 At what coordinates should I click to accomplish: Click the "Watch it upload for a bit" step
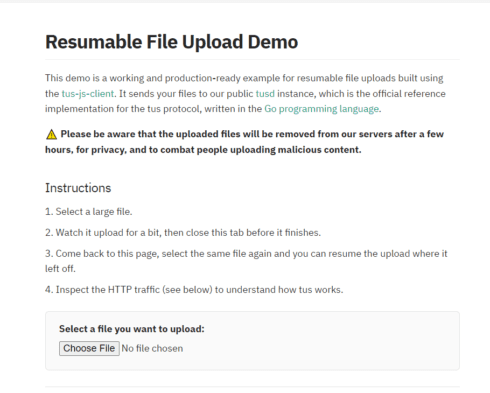183,233
